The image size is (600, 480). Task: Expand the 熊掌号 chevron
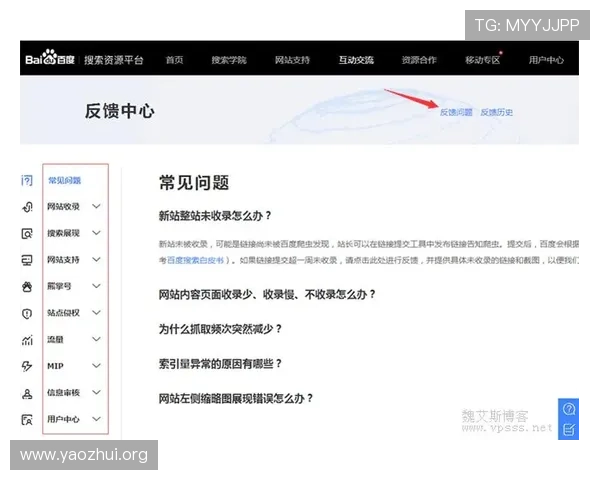click(96, 286)
